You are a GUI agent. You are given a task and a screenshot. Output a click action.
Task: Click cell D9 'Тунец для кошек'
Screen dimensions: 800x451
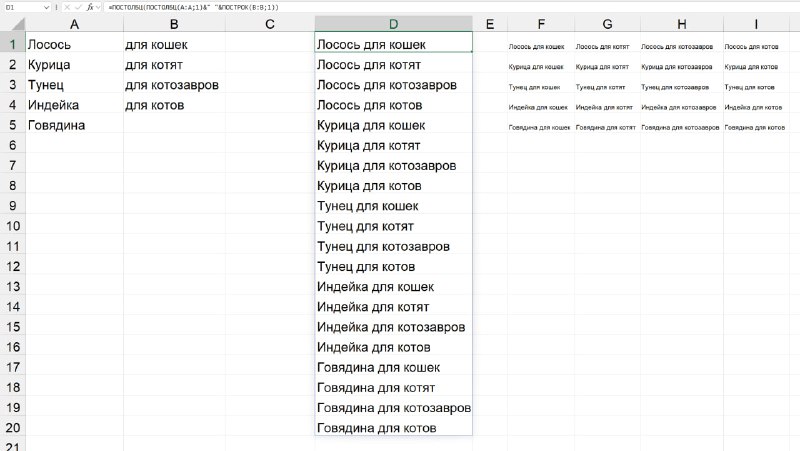[393, 206]
